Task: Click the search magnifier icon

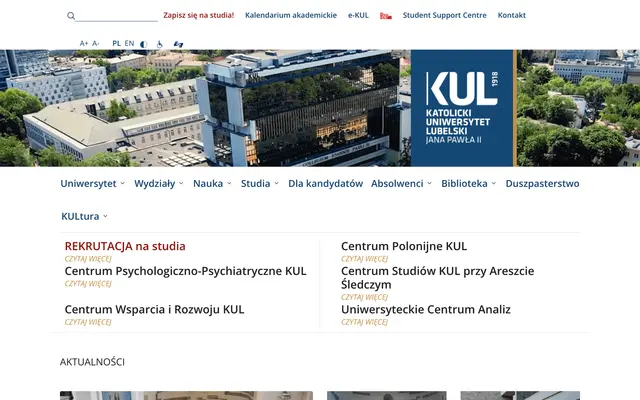Action: 71,16
